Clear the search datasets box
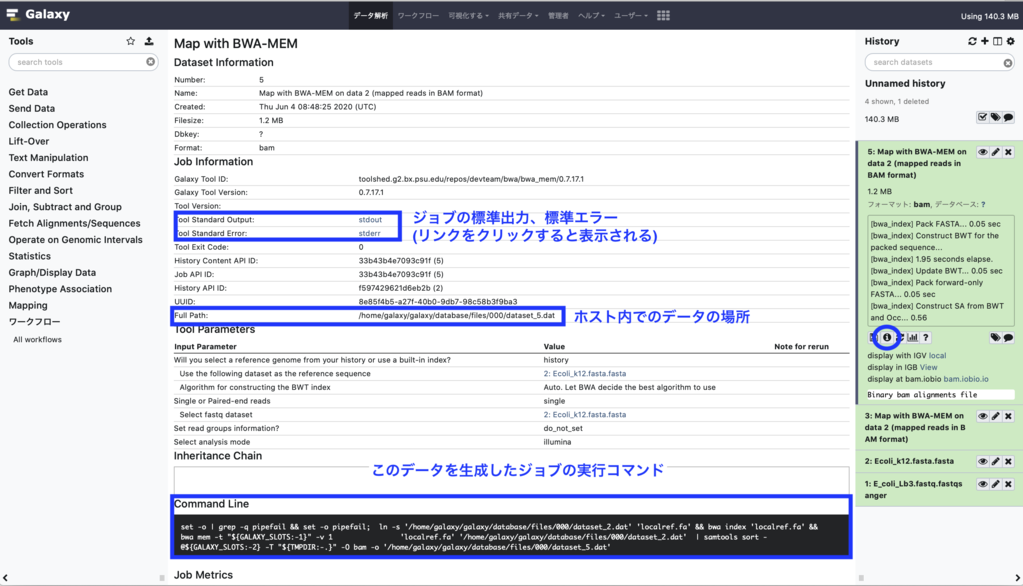Viewport: 1023px width, 586px height. (1008, 63)
